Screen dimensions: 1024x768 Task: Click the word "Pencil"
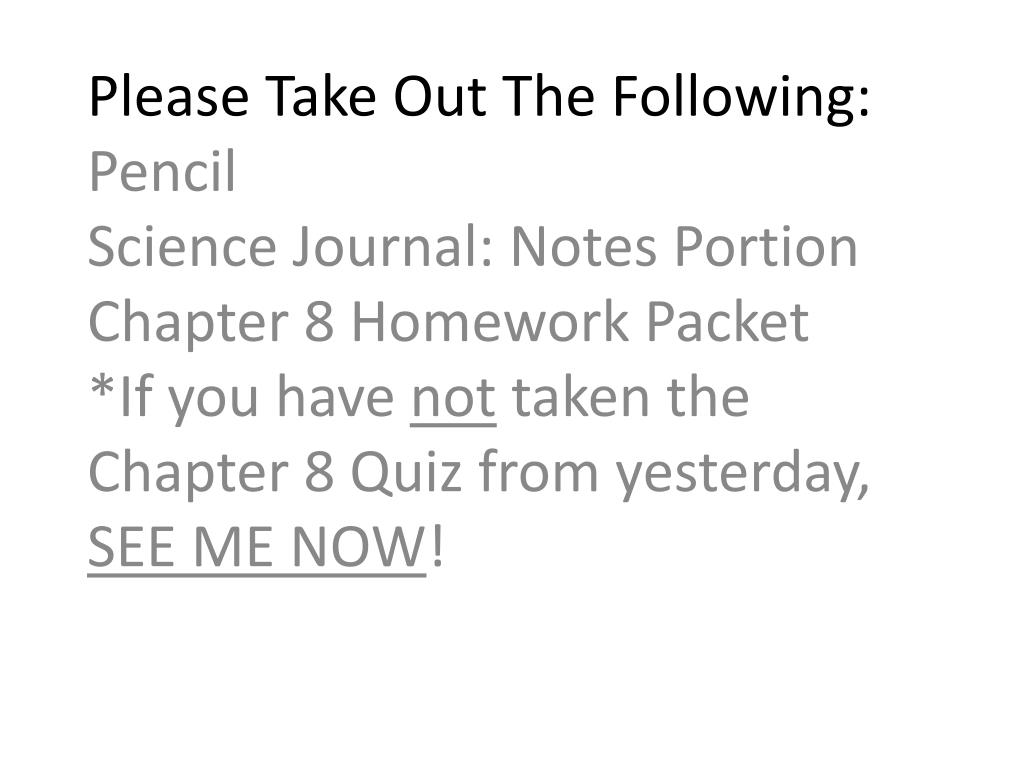point(162,170)
